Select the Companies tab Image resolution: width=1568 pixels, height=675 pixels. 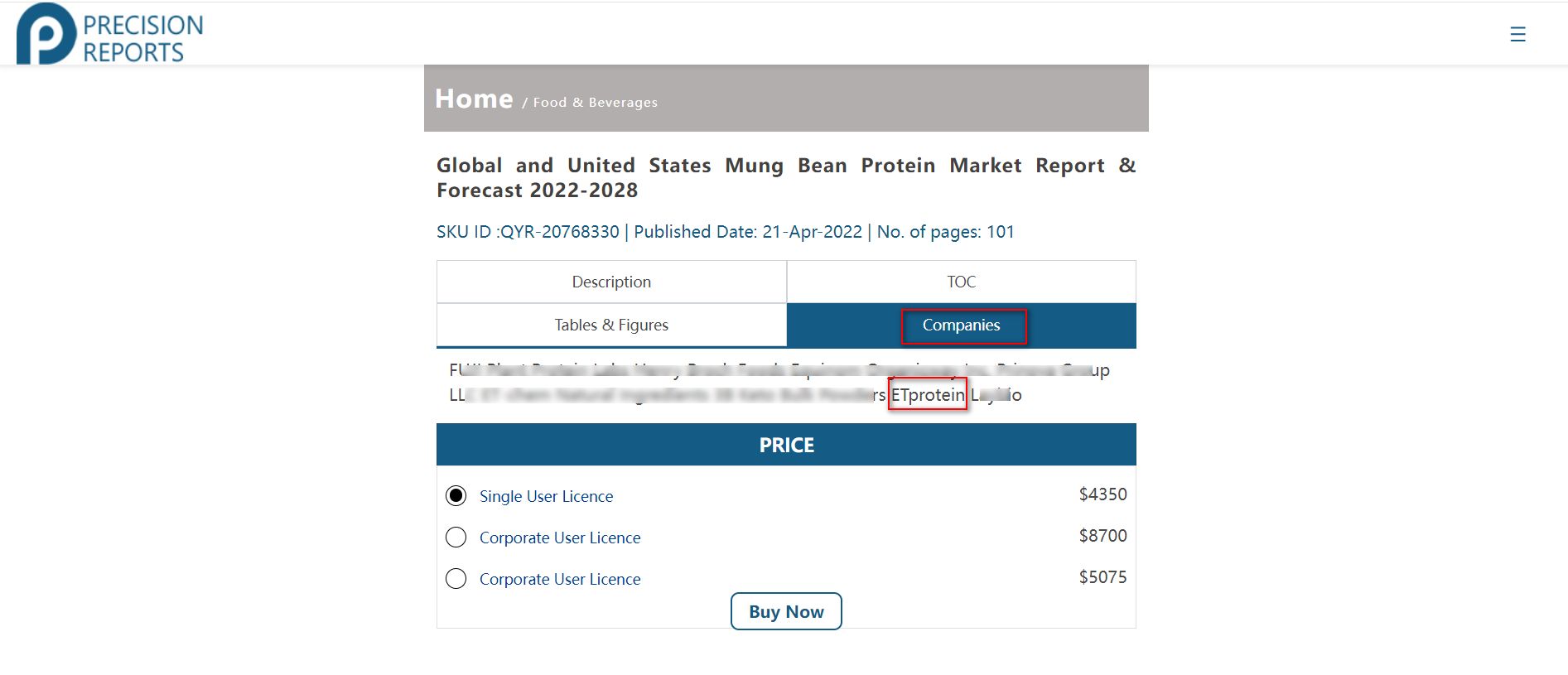(x=961, y=325)
